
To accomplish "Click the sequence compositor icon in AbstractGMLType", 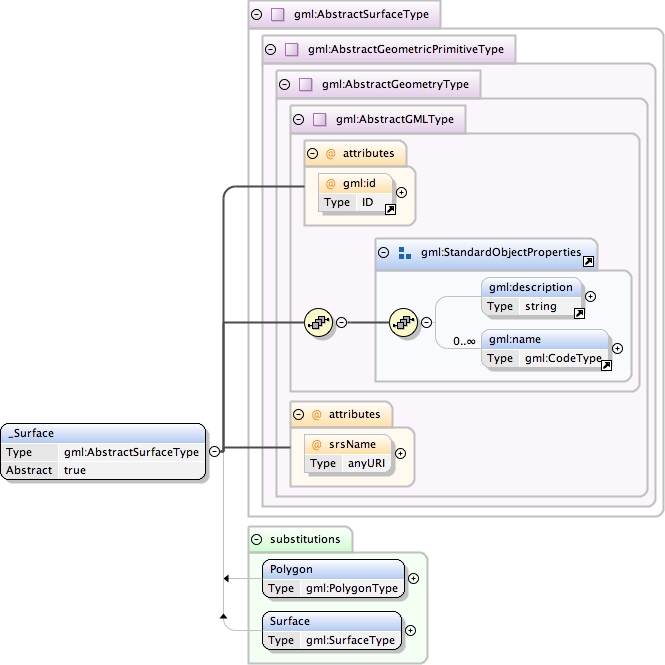I will (319, 323).
